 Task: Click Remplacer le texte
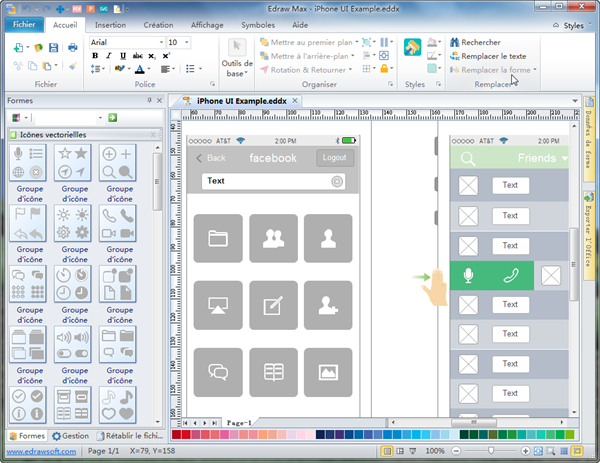tap(487, 56)
